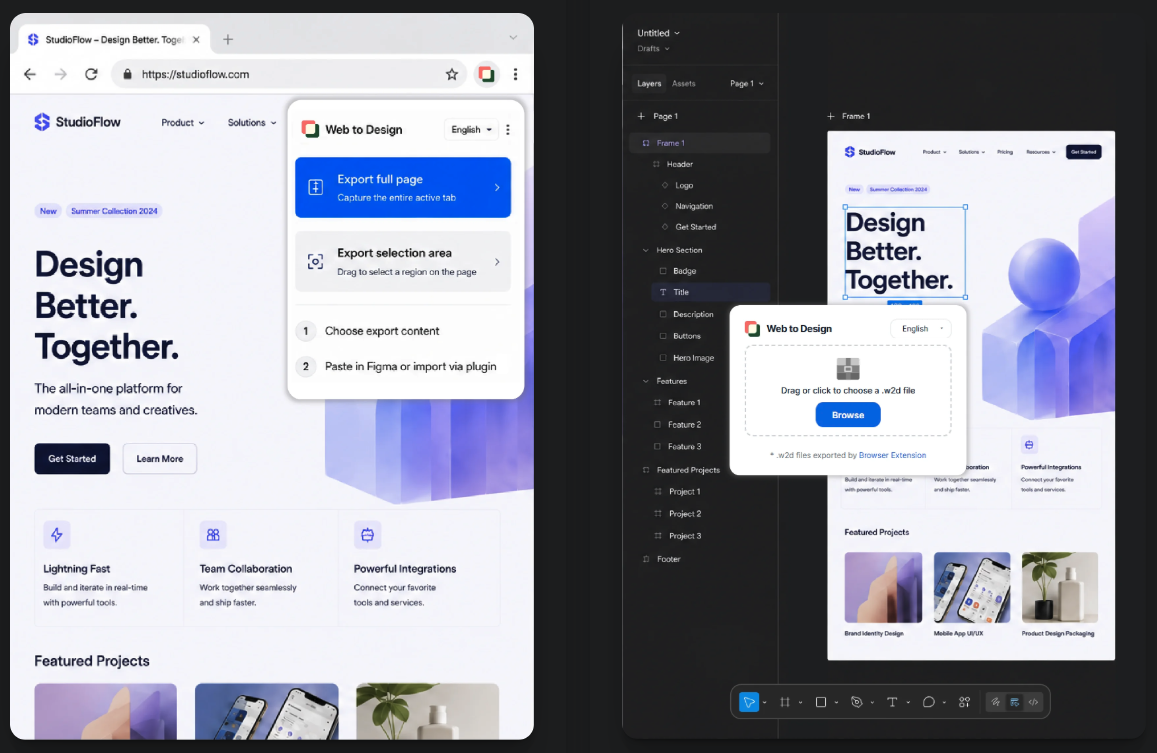This screenshot has width=1157, height=753.
Task: Click Brand Identity Design thumbnail in Figma canvas
Action: pos(883,588)
